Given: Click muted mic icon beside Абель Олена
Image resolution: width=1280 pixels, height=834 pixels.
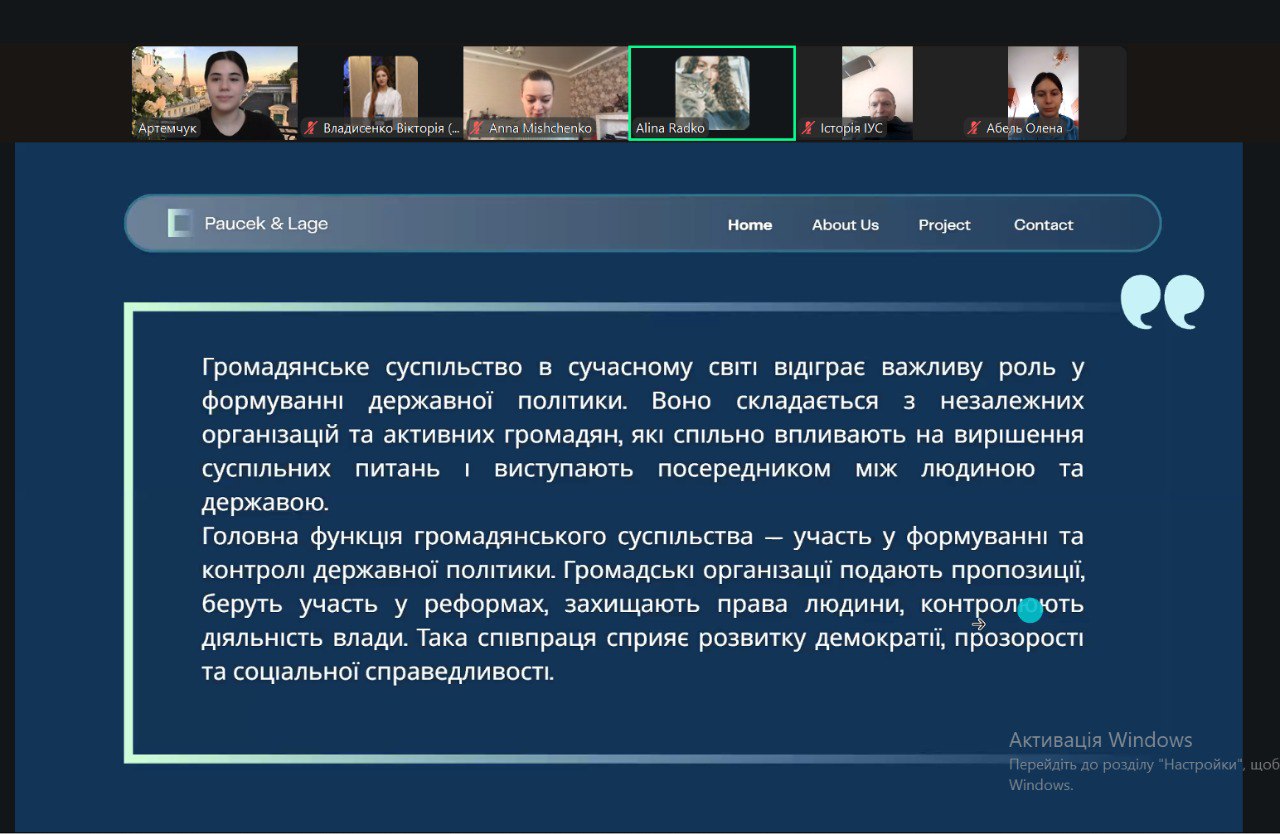Looking at the screenshot, I should click(x=973, y=128).
